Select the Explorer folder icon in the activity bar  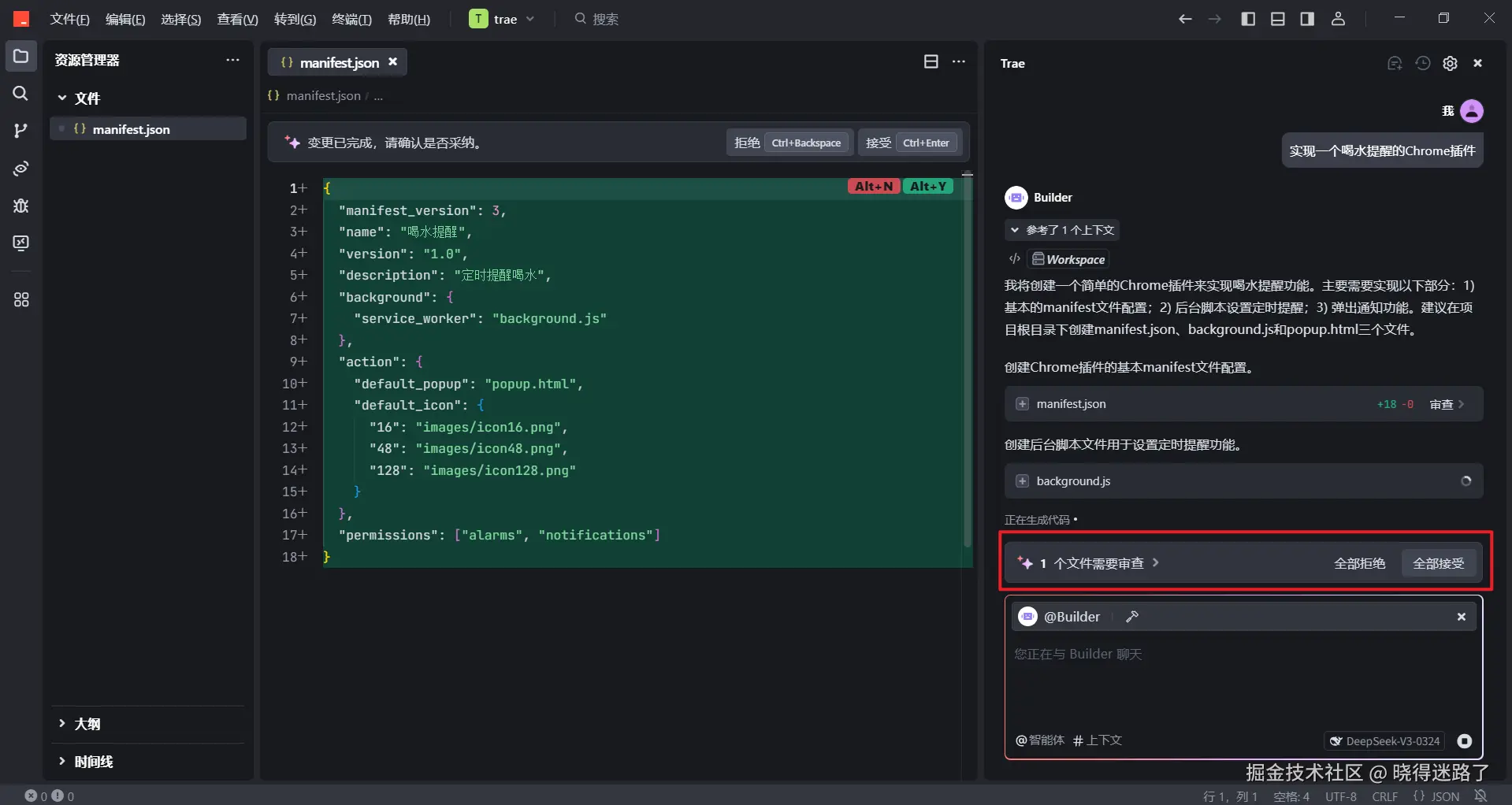click(x=20, y=56)
